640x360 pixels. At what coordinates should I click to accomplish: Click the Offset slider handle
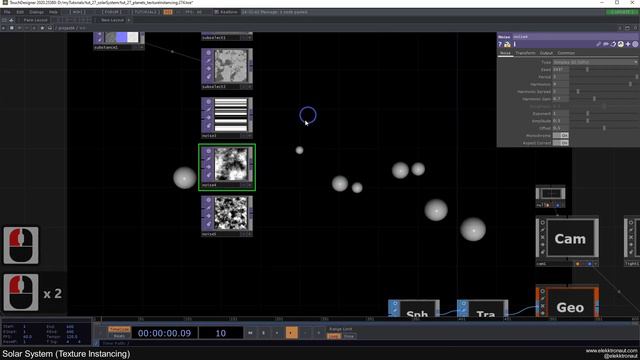pyautogui.click(x=604, y=128)
